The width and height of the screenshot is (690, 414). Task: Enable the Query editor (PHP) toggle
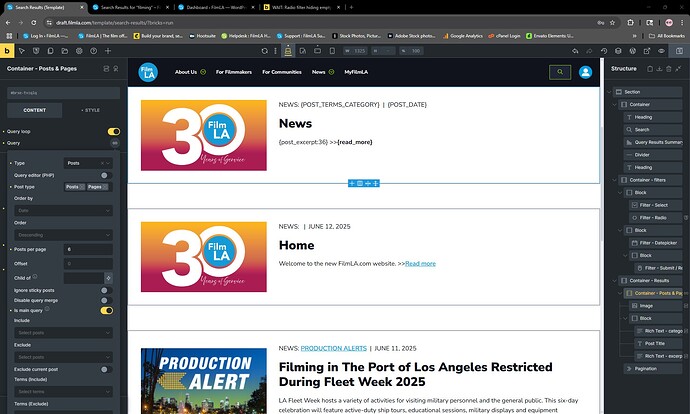coord(105,174)
